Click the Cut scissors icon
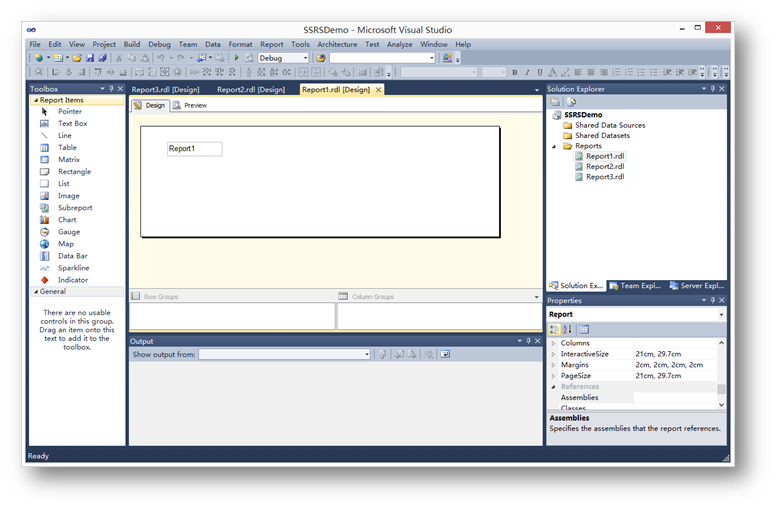The height and width of the screenshot is (509, 777). coord(119,58)
